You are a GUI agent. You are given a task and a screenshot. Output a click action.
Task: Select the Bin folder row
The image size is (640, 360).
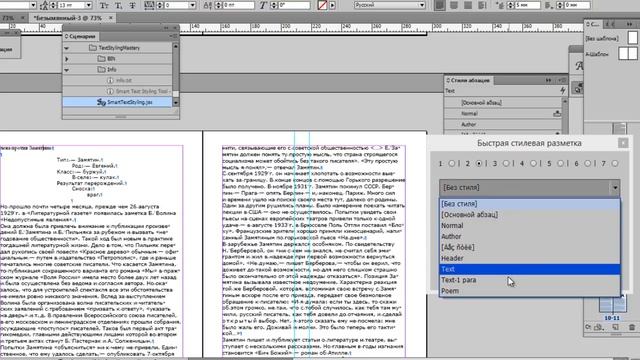click(x=117, y=59)
